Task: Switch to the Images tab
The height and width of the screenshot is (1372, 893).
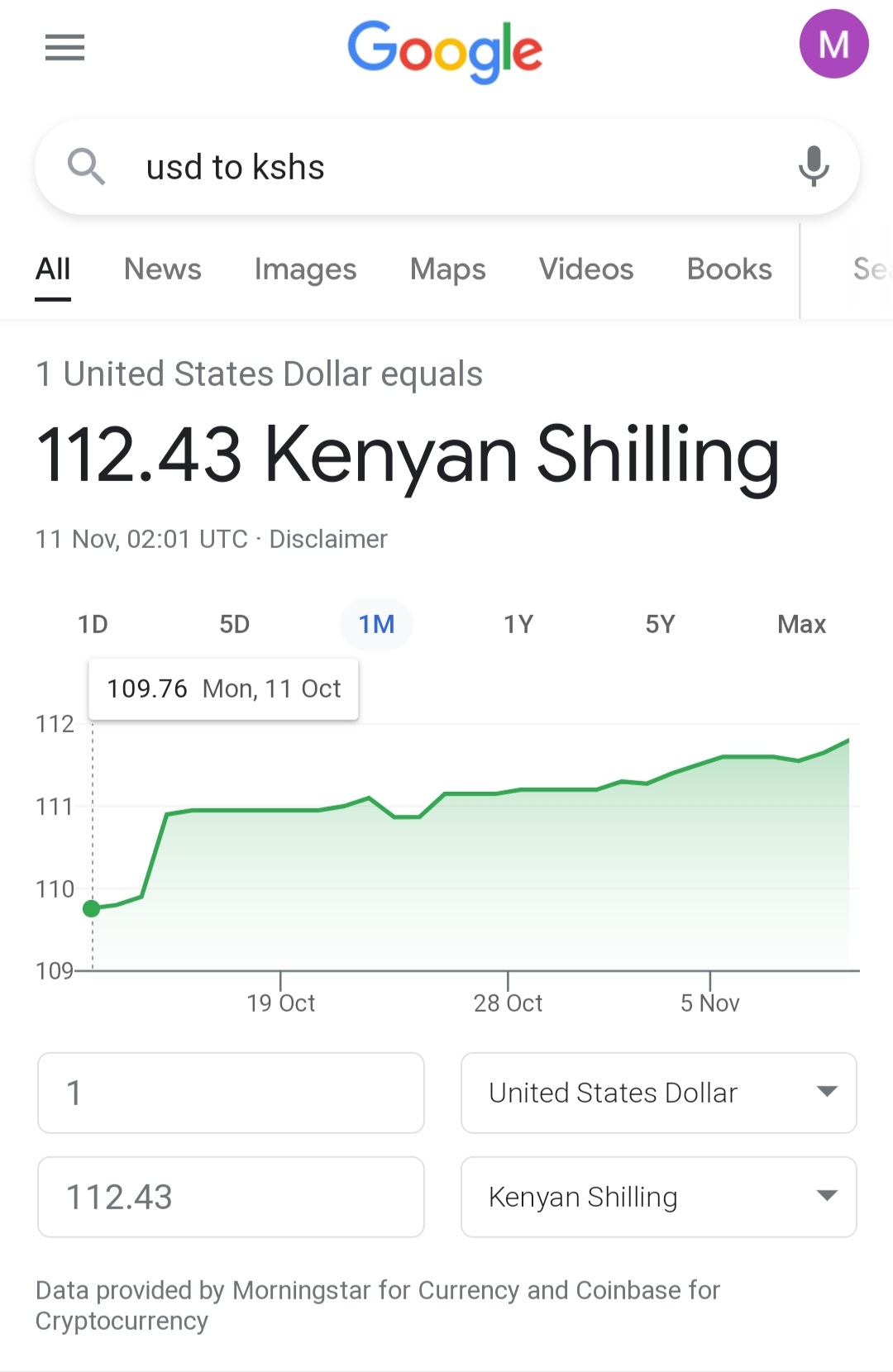Action: click(x=305, y=269)
